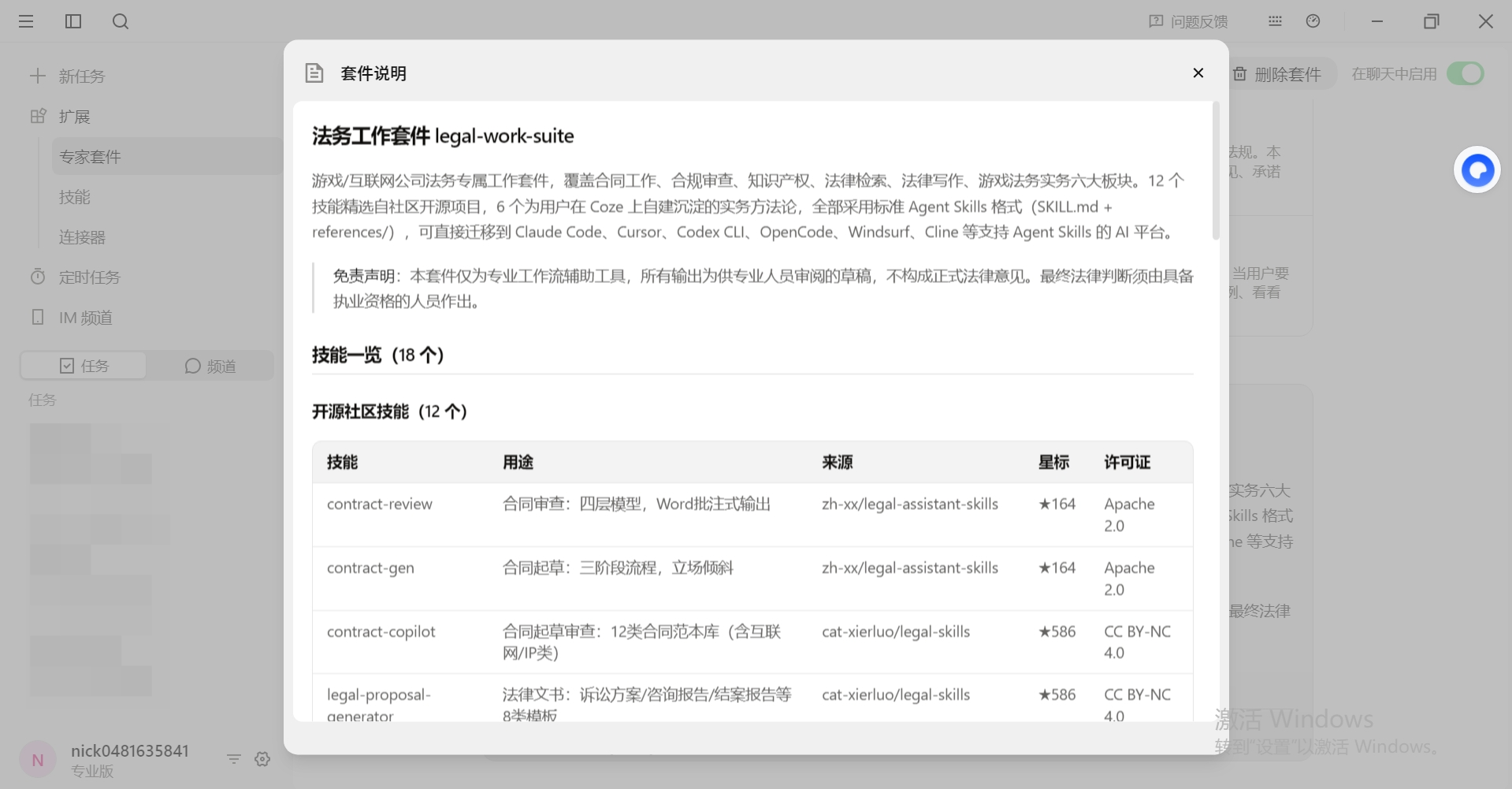The width and height of the screenshot is (1512, 789).
Task: Click the 用途 column header
Action: (x=518, y=462)
